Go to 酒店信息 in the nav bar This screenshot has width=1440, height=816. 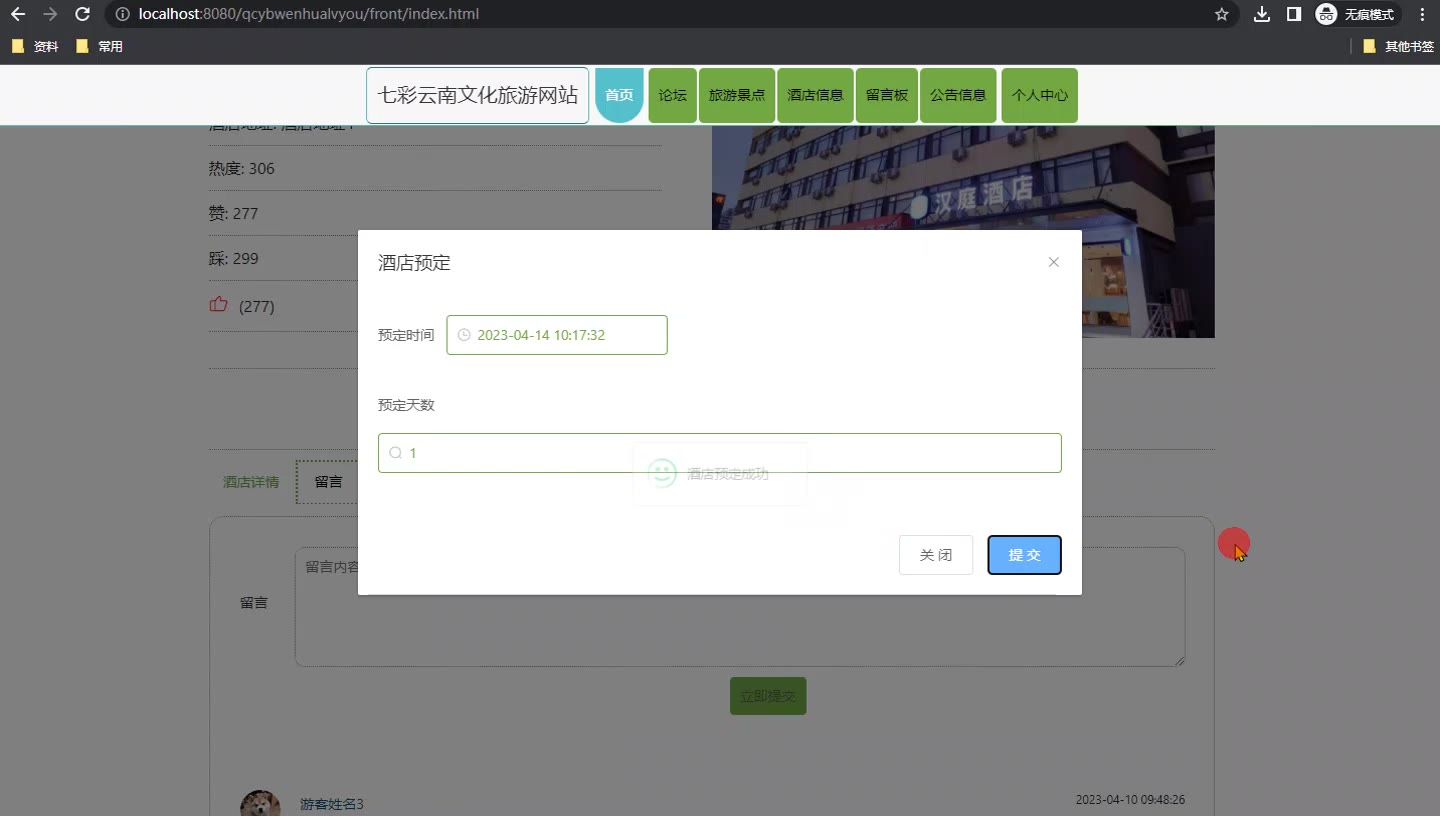(x=815, y=95)
